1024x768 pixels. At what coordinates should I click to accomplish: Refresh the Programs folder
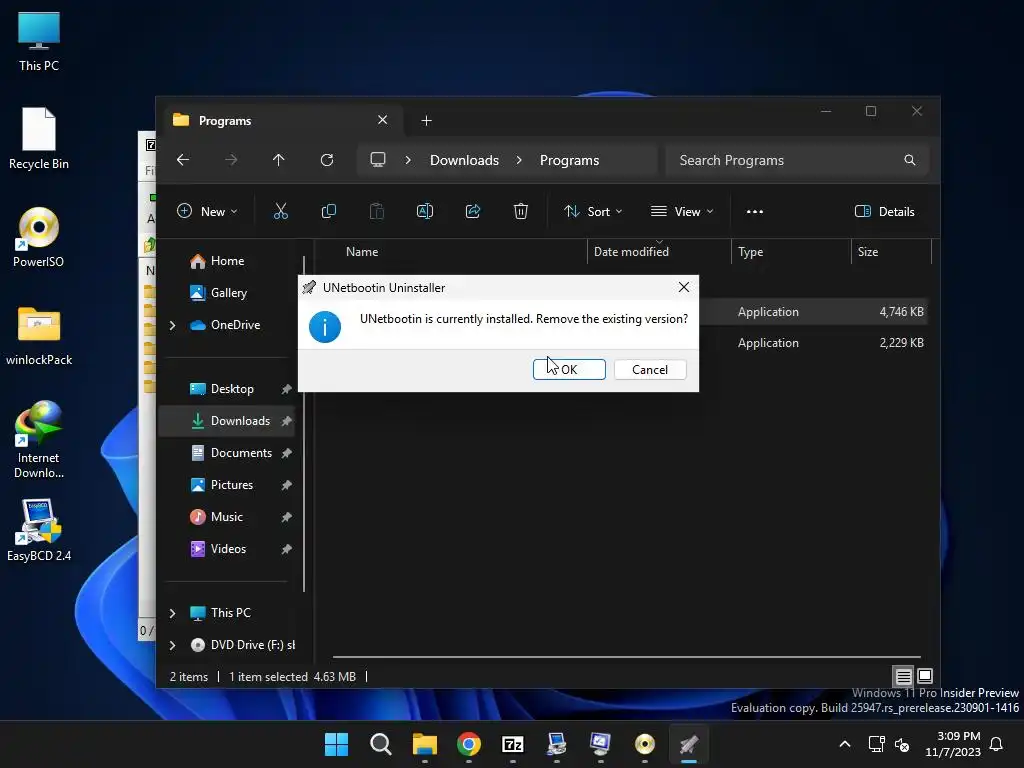[x=327, y=160]
